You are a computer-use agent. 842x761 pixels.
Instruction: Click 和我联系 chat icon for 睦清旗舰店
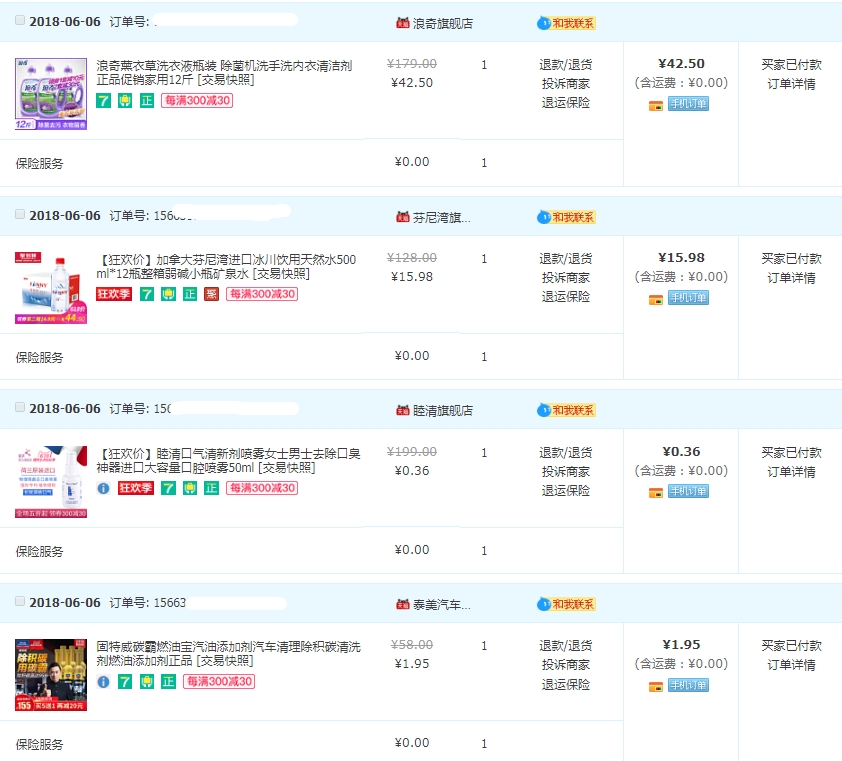coord(567,410)
